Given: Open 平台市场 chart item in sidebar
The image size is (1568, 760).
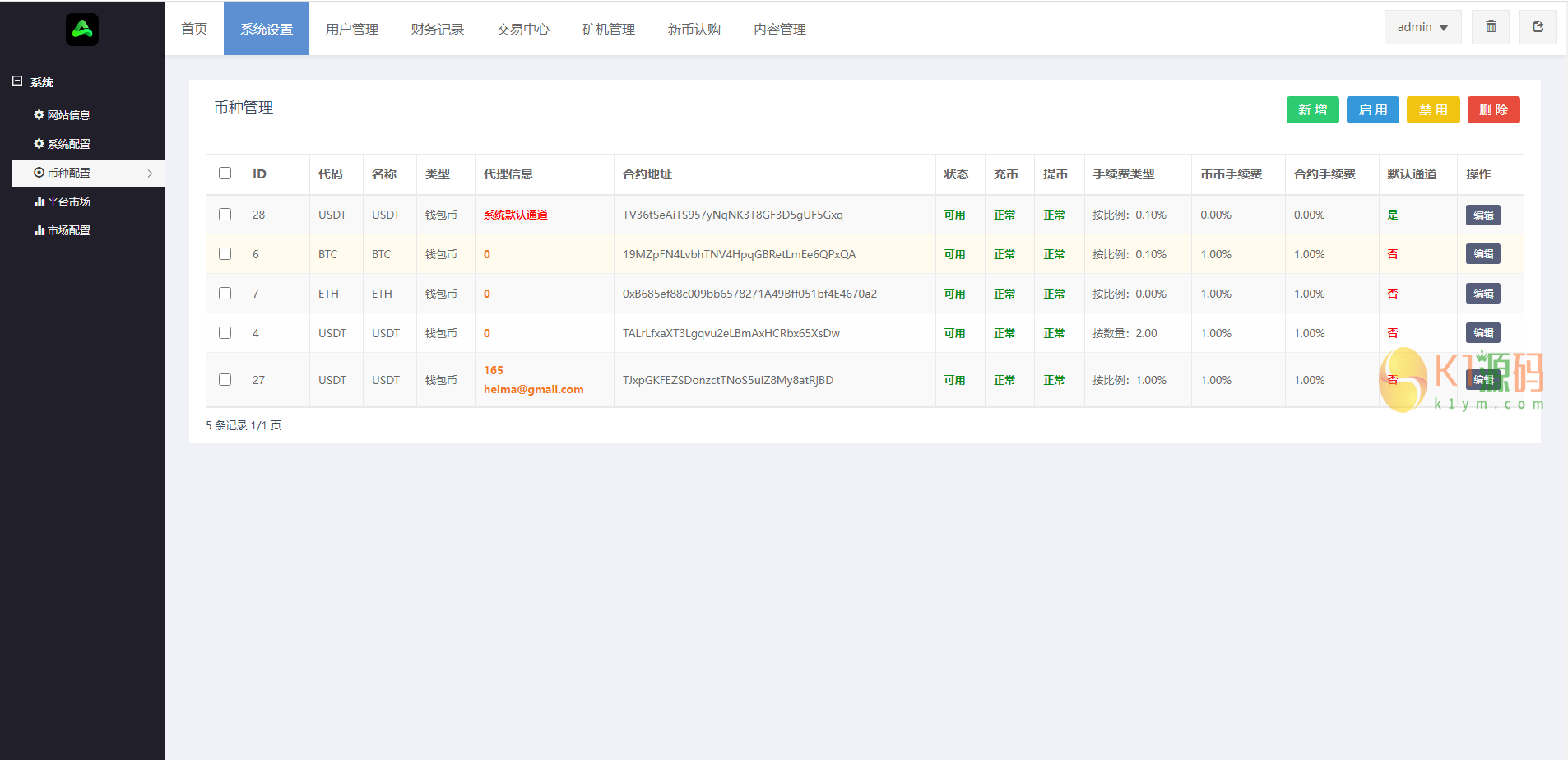Looking at the screenshot, I should [63, 202].
